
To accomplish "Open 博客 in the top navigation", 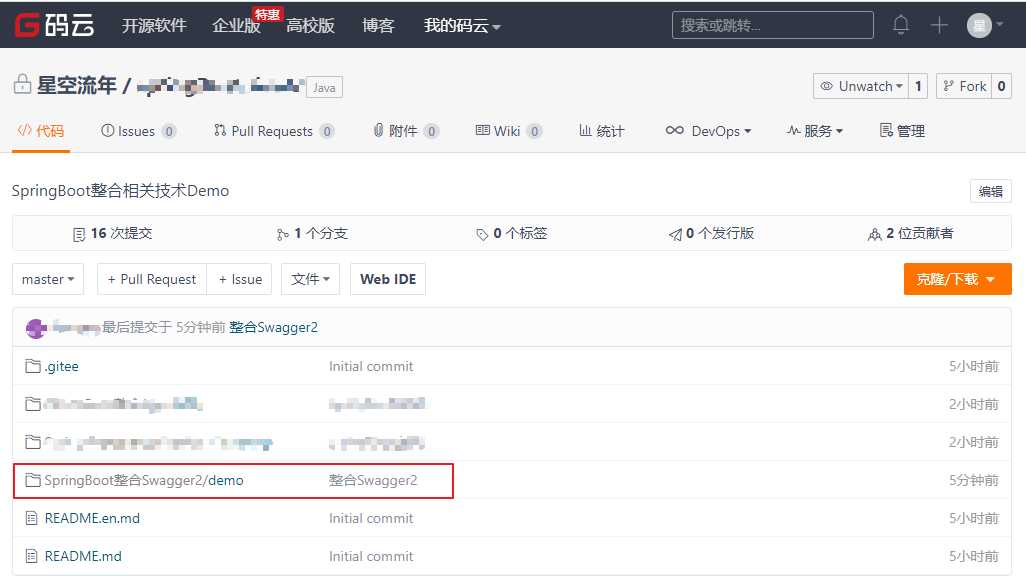I will click(378, 26).
